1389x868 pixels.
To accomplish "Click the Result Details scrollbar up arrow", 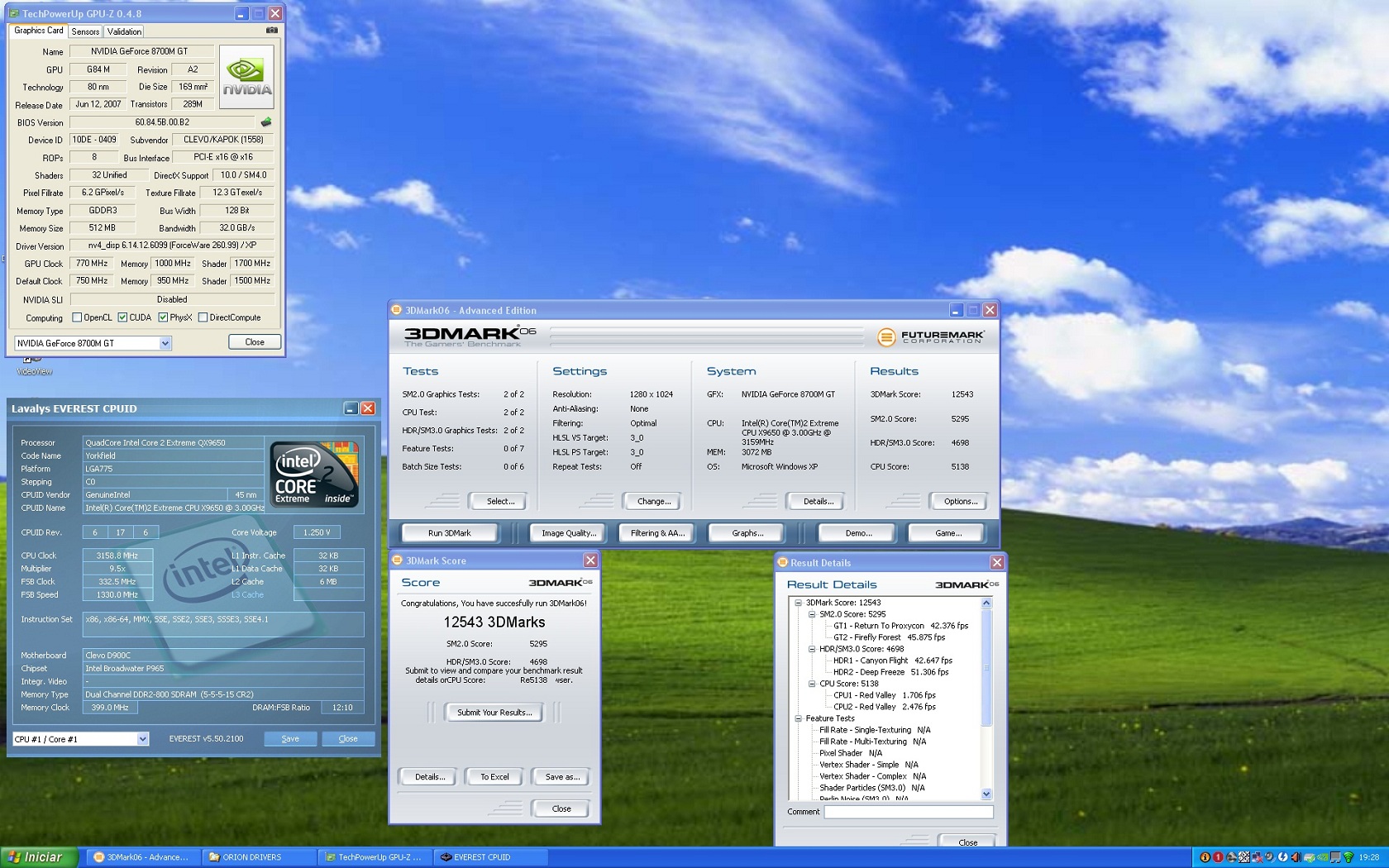I will 986,603.
